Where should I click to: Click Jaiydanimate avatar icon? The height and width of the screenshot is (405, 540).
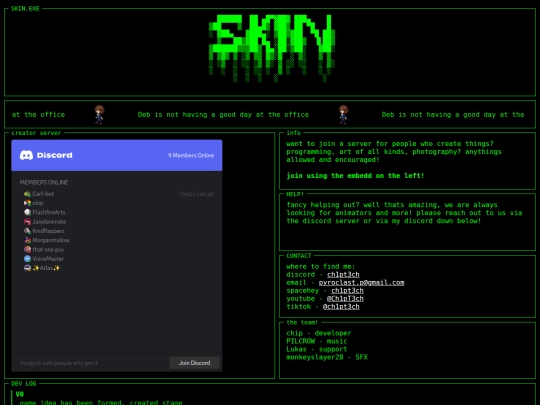27,222
